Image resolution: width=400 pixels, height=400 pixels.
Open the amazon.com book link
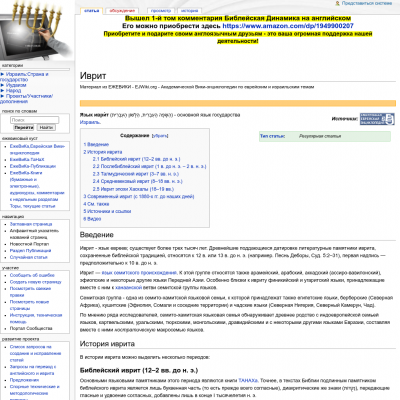coord(288,26)
